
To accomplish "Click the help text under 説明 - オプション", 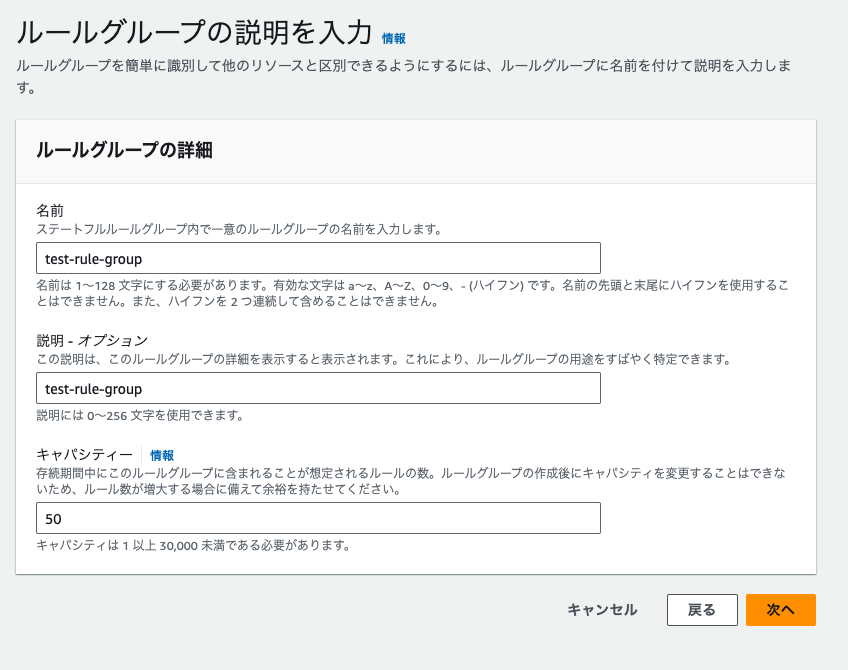I will click(383, 359).
